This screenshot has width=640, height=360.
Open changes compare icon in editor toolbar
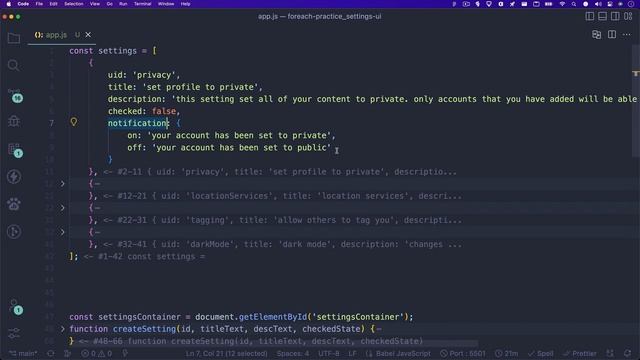pyautogui.click(x=596, y=35)
